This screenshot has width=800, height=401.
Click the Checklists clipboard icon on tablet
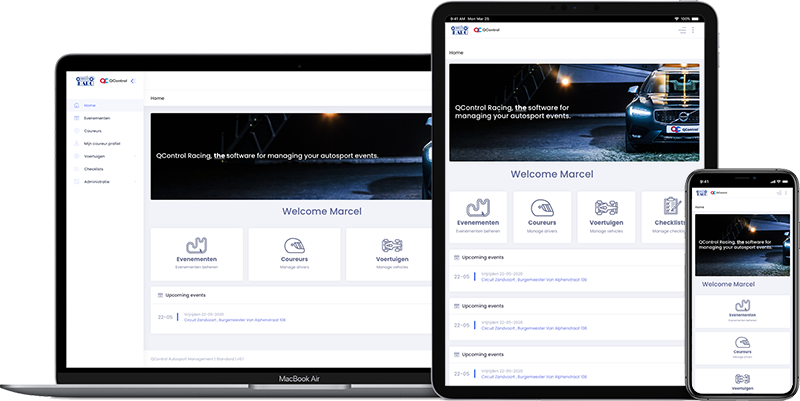pos(672,206)
